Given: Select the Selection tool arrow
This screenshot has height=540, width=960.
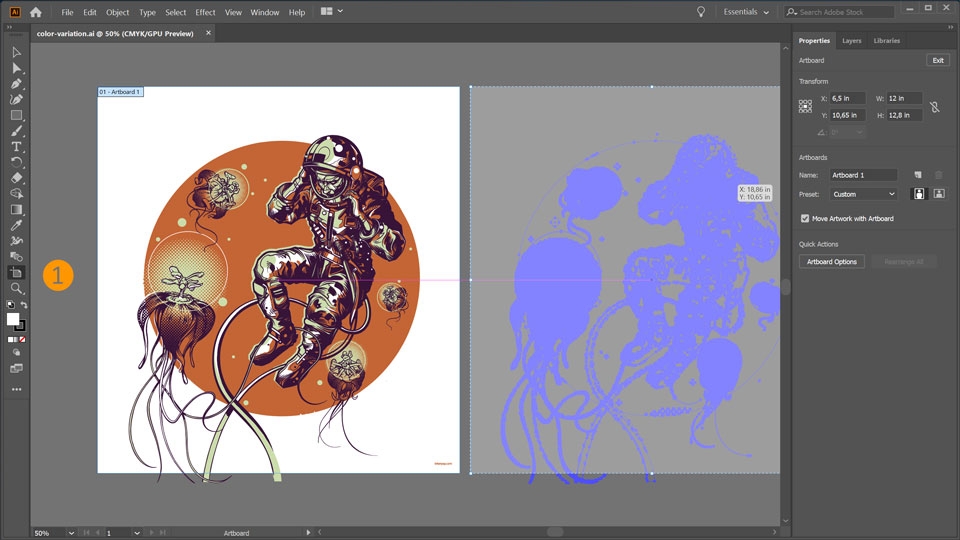Looking at the screenshot, I should coord(17,53).
